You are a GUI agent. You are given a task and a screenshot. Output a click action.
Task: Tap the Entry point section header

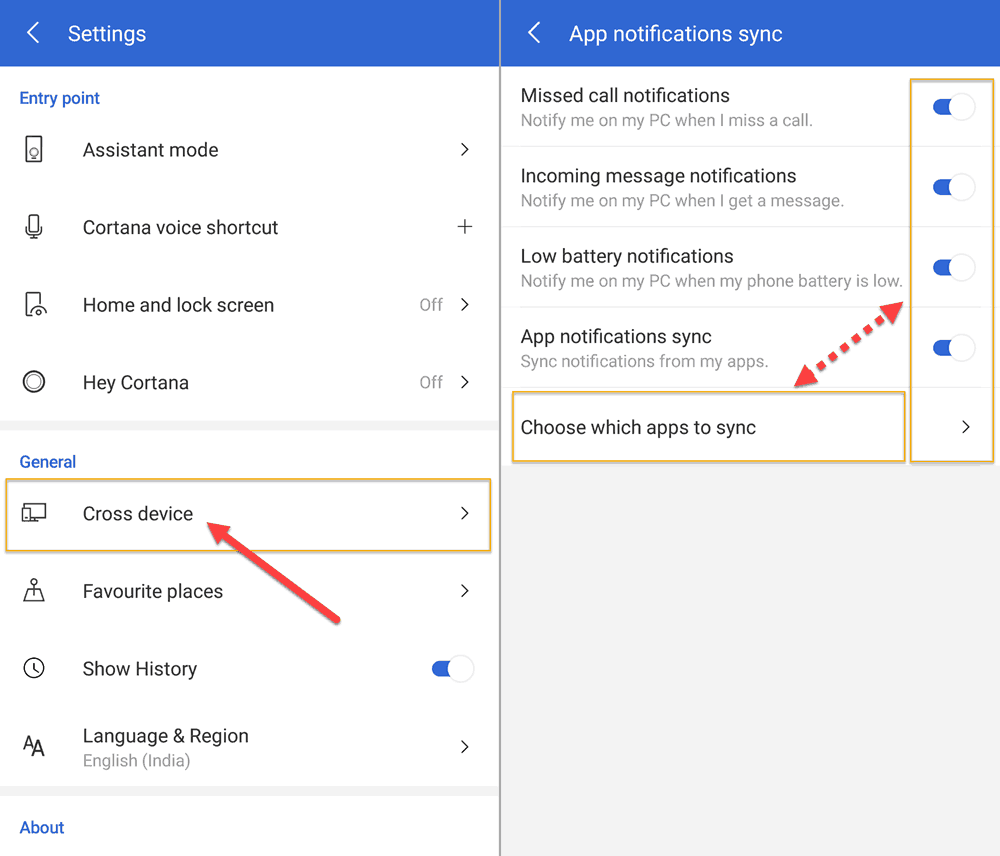coord(59,98)
